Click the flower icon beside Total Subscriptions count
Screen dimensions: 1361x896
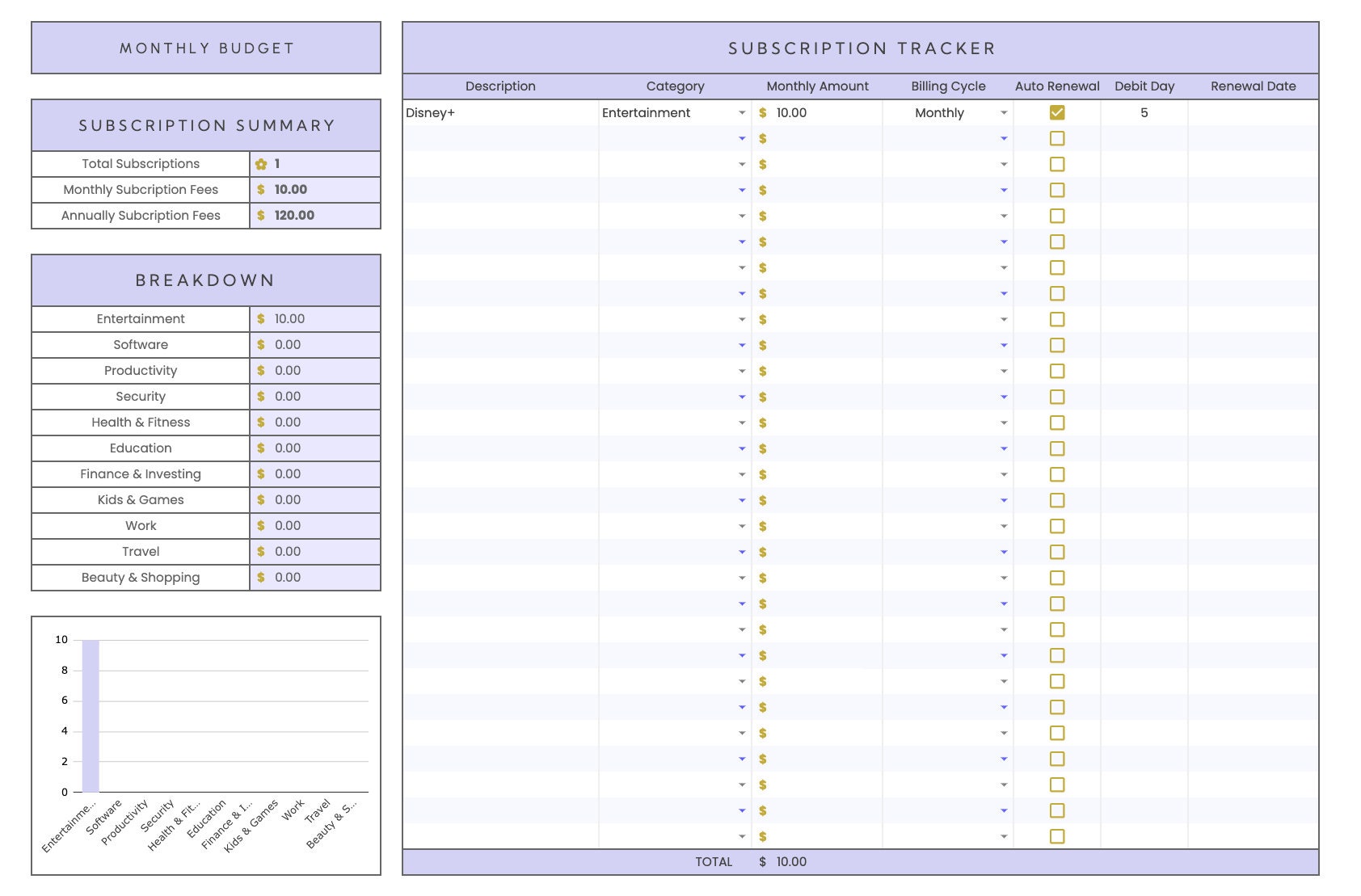(260, 164)
